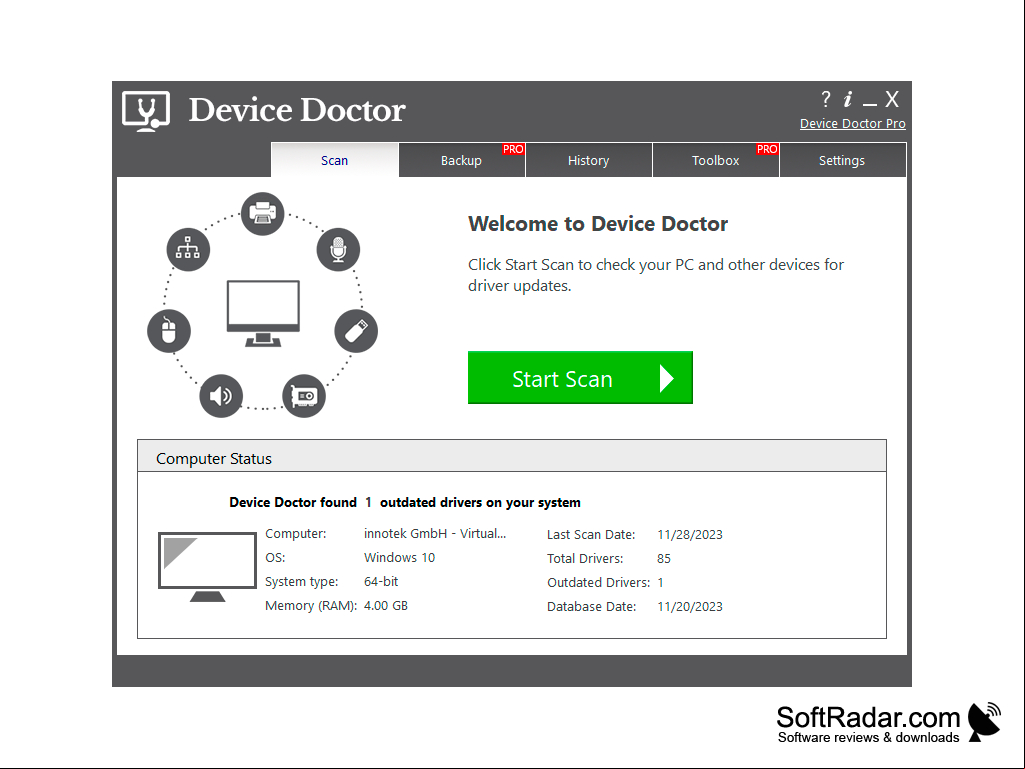Open the info icon in title bar
The height and width of the screenshot is (769, 1025).
click(848, 99)
